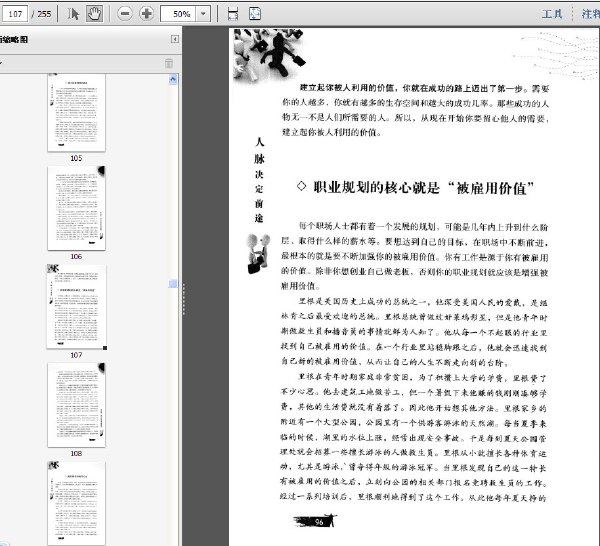The height and width of the screenshot is (546, 600).
Task: Select page thumbnail 107
Action: point(76,306)
